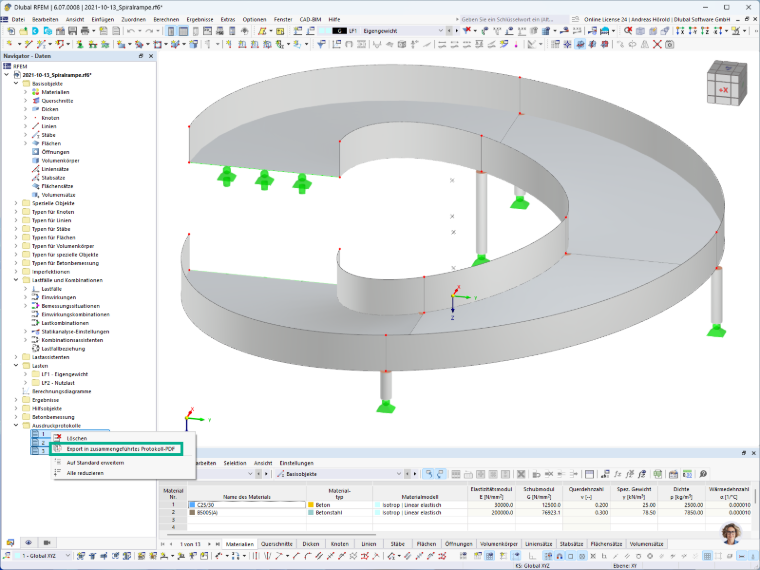760x570 pixels.
Task: Click the Navigator data tab icon at bottom
Action: pyautogui.click(x=10, y=542)
